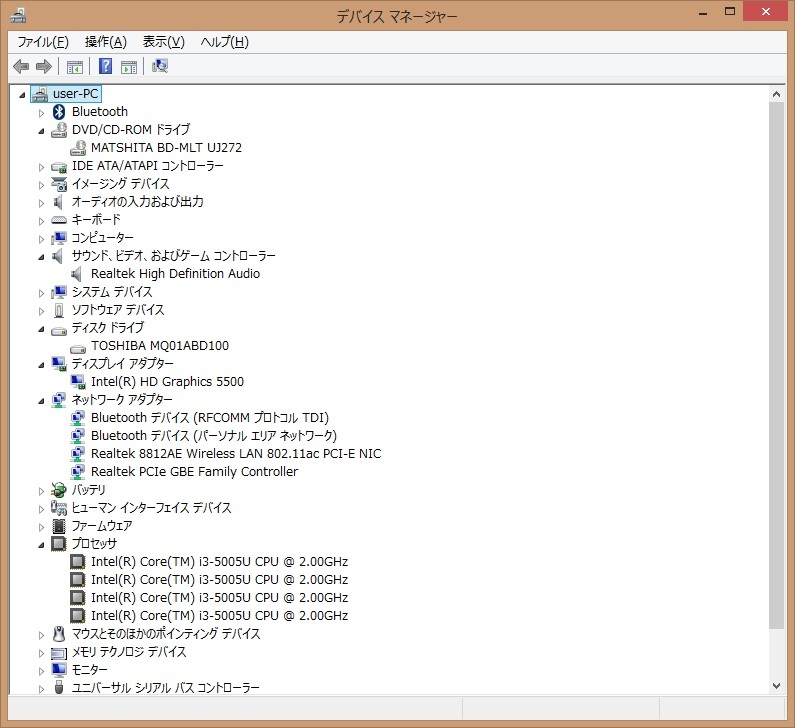Collapse the プロセッサ node
Viewport: 795px width, 728px height.
click(42, 545)
